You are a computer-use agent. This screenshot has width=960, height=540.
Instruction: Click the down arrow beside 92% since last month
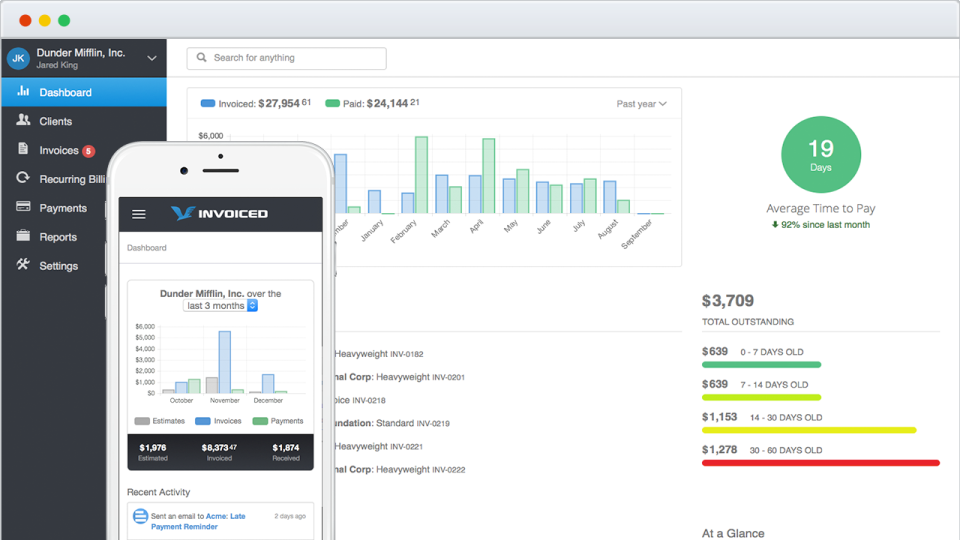click(x=774, y=225)
